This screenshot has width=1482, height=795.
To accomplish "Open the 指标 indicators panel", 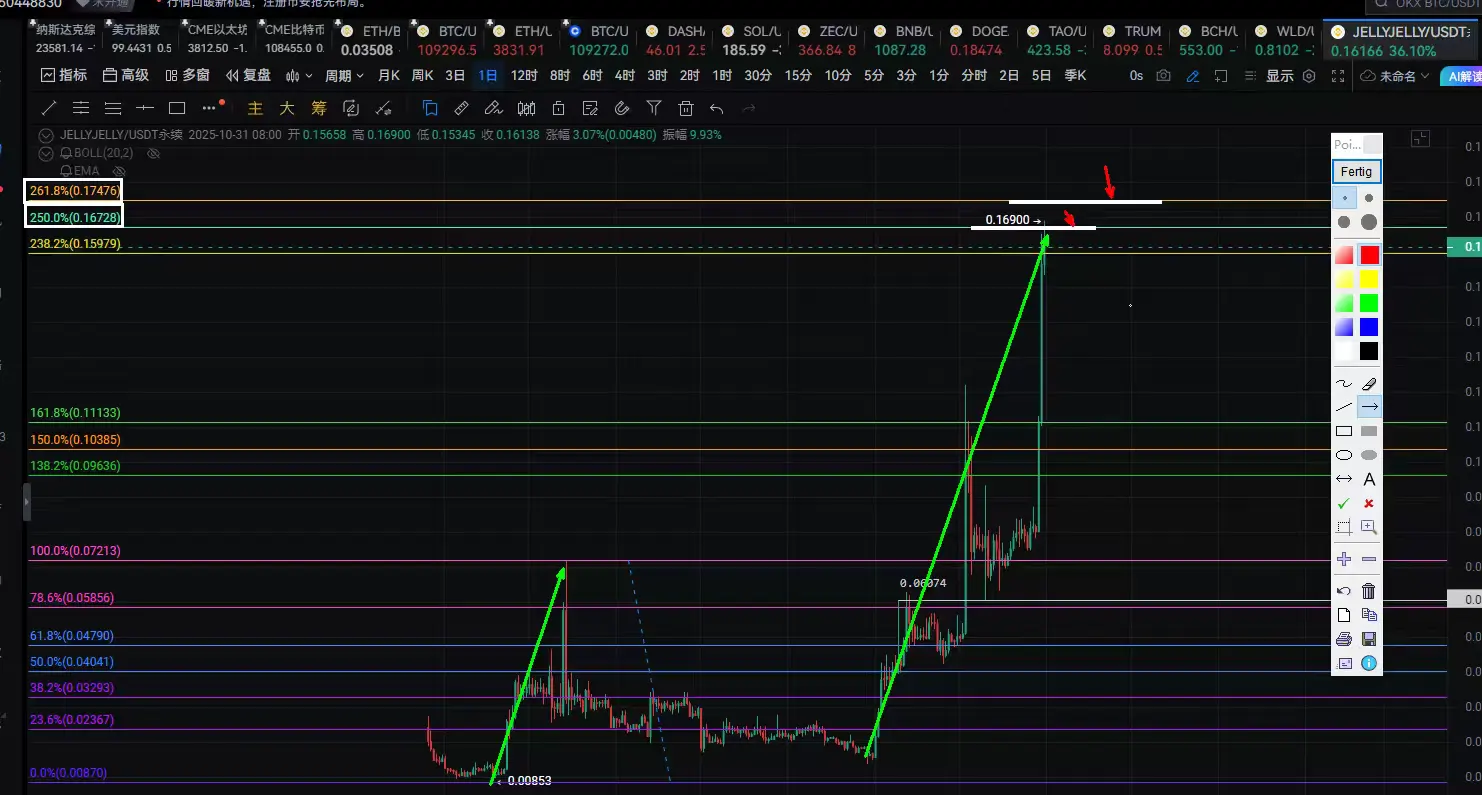I will point(64,75).
